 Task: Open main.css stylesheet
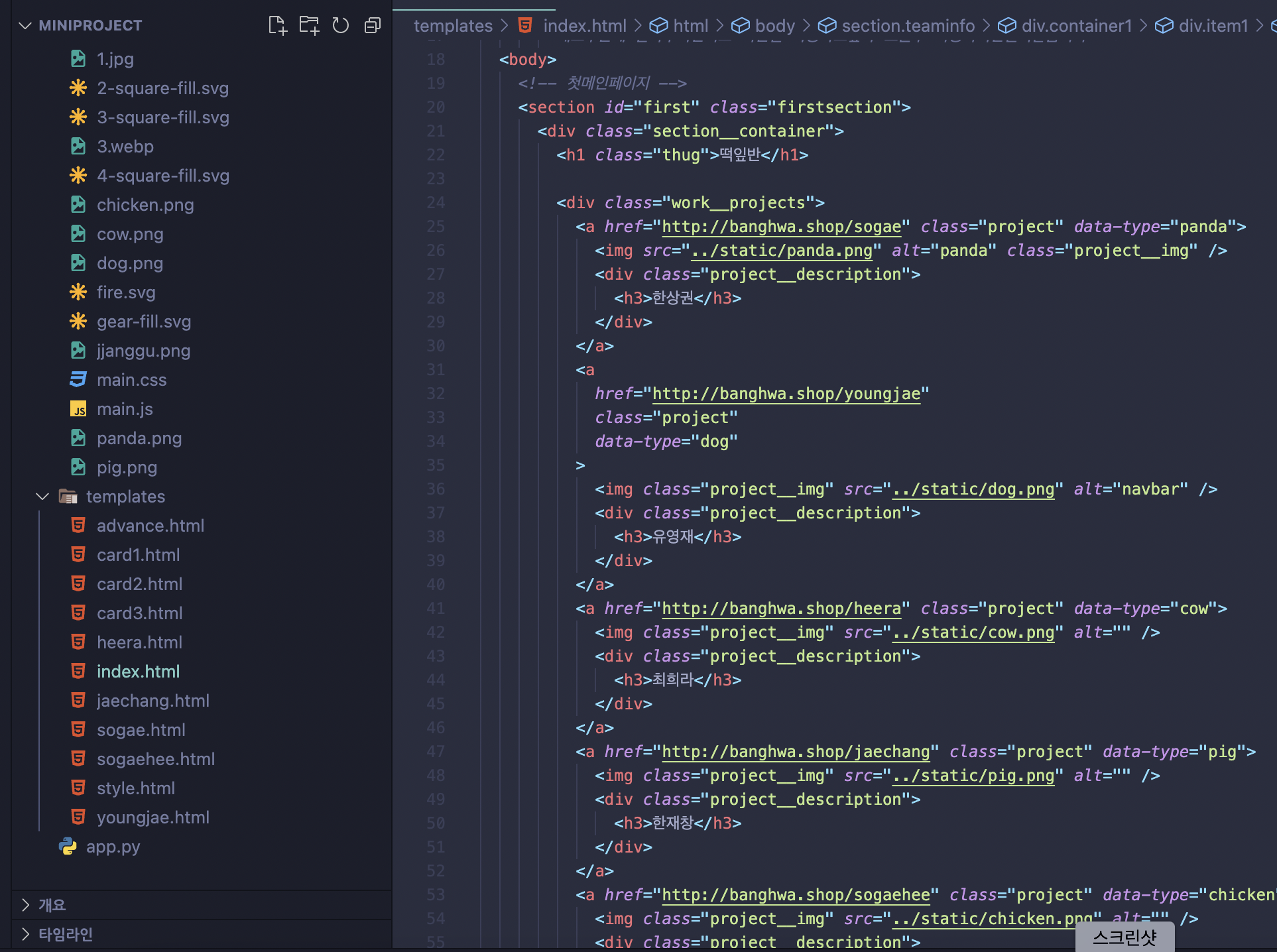click(131, 380)
